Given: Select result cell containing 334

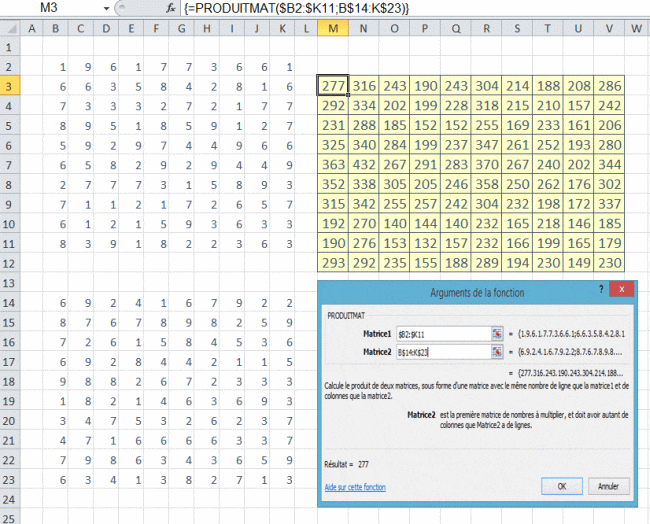Looking at the screenshot, I should (x=364, y=106).
